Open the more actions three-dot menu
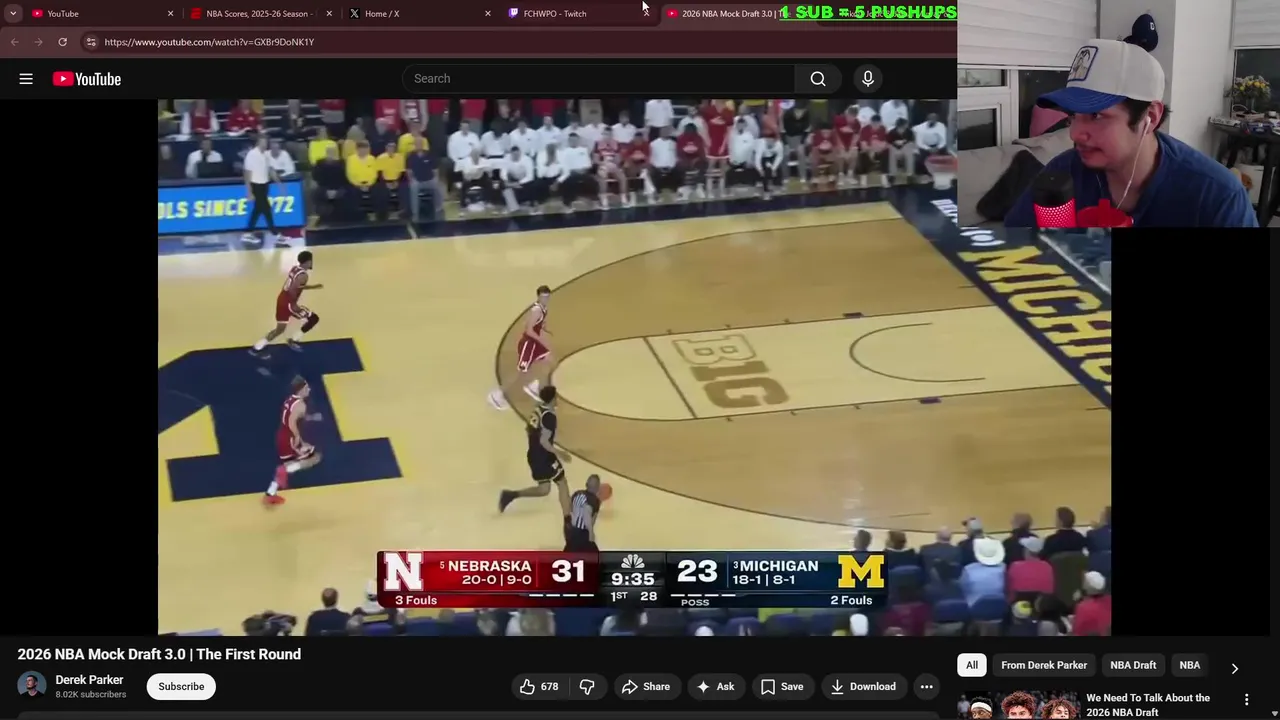Viewport: 1280px width, 720px height. pyautogui.click(x=927, y=687)
